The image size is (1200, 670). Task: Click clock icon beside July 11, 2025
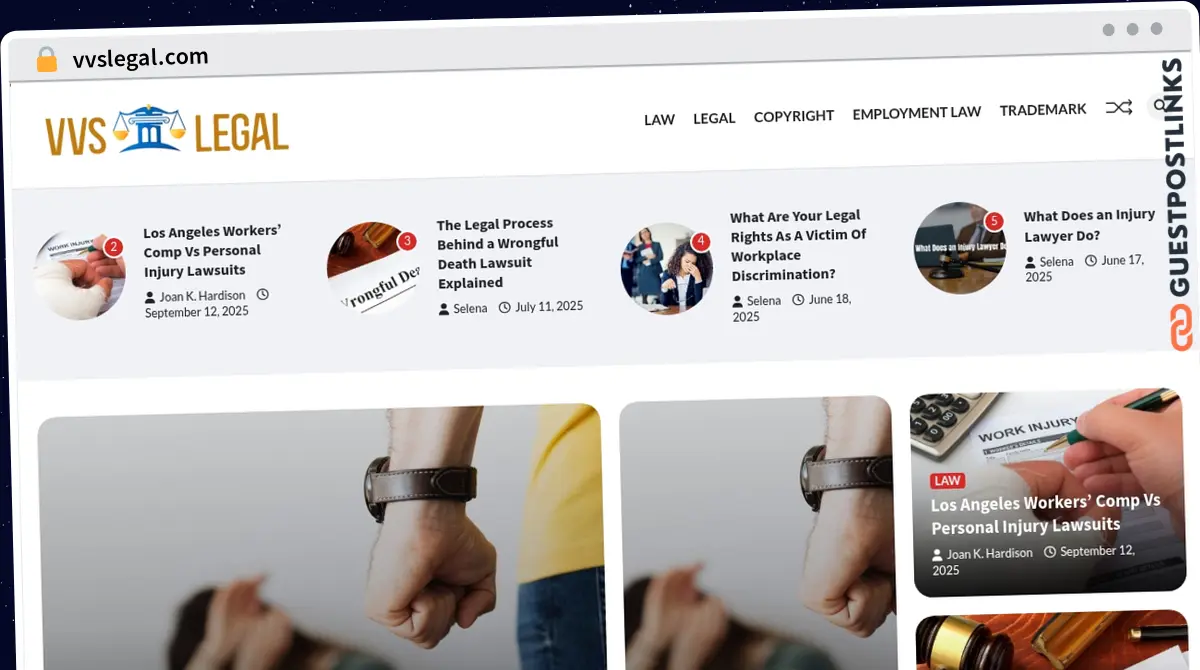[504, 308]
